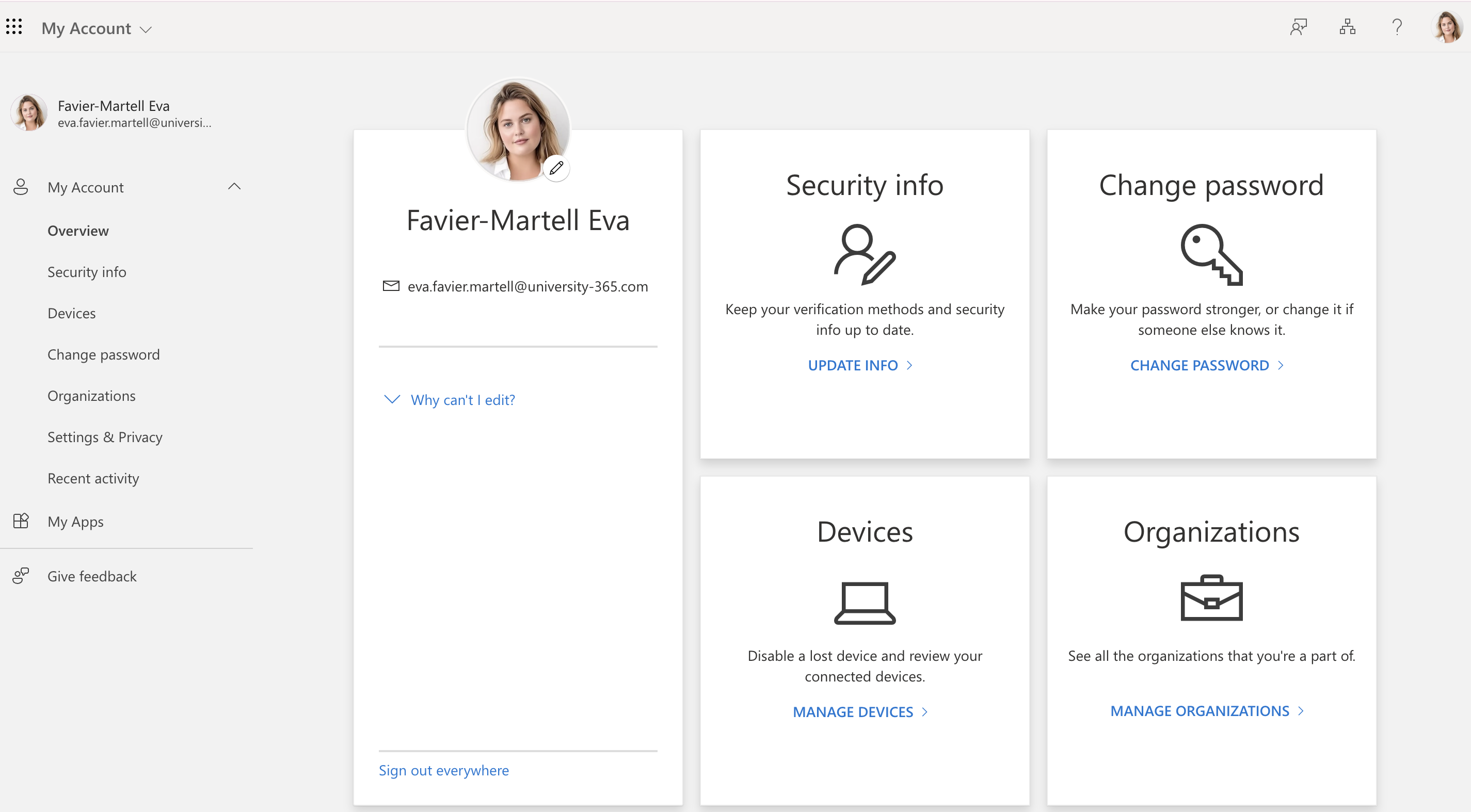1471x812 pixels.
Task: Click the briefcase icon on Organizations card
Action: coord(1211,598)
